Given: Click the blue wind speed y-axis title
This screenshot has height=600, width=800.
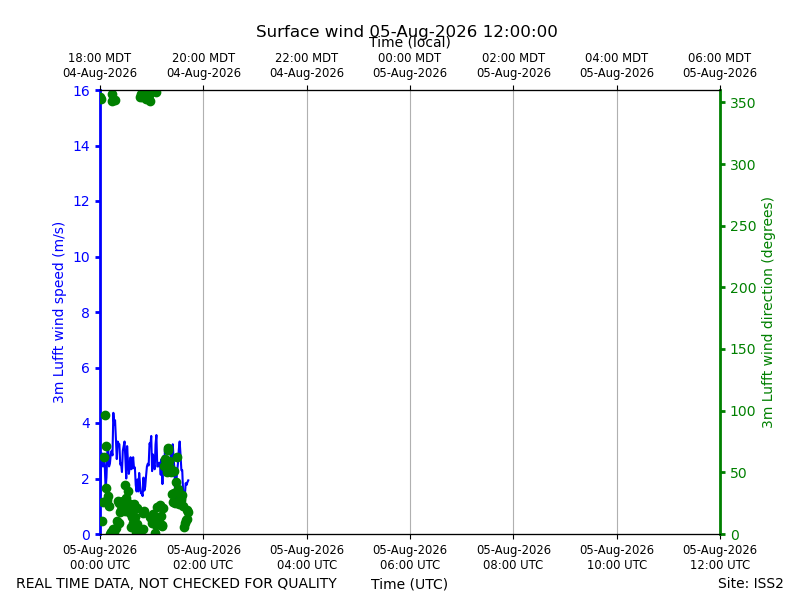Looking at the screenshot, I should pyautogui.click(x=58, y=312).
